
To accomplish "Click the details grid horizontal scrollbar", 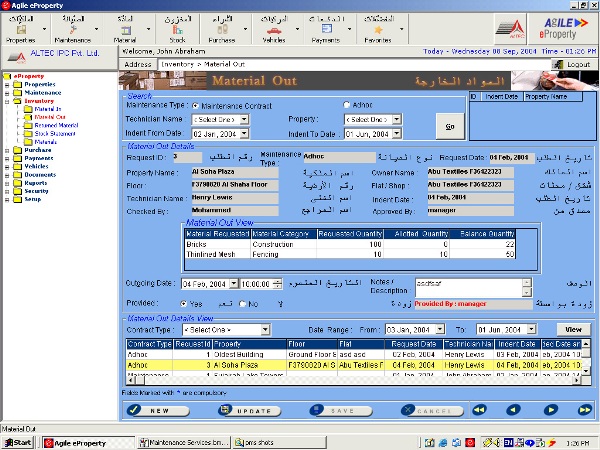I will click(353, 380).
